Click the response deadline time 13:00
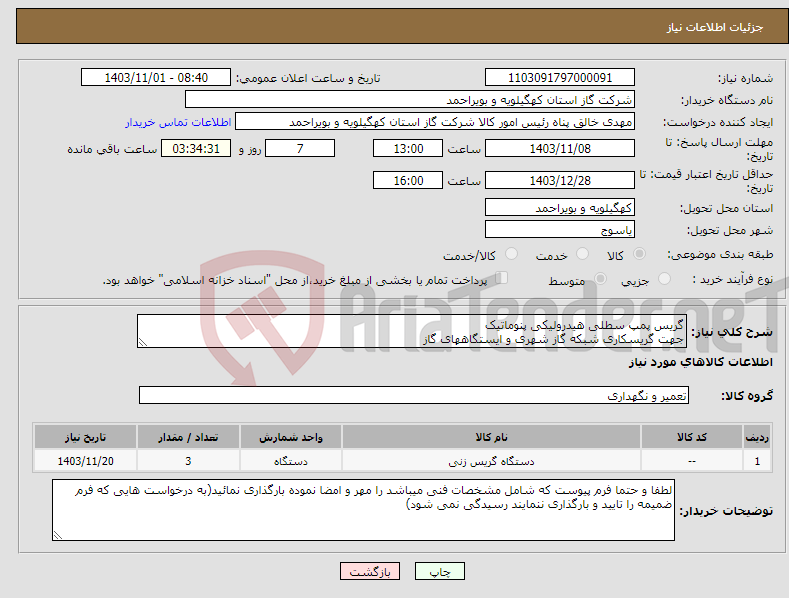 point(408,148)
